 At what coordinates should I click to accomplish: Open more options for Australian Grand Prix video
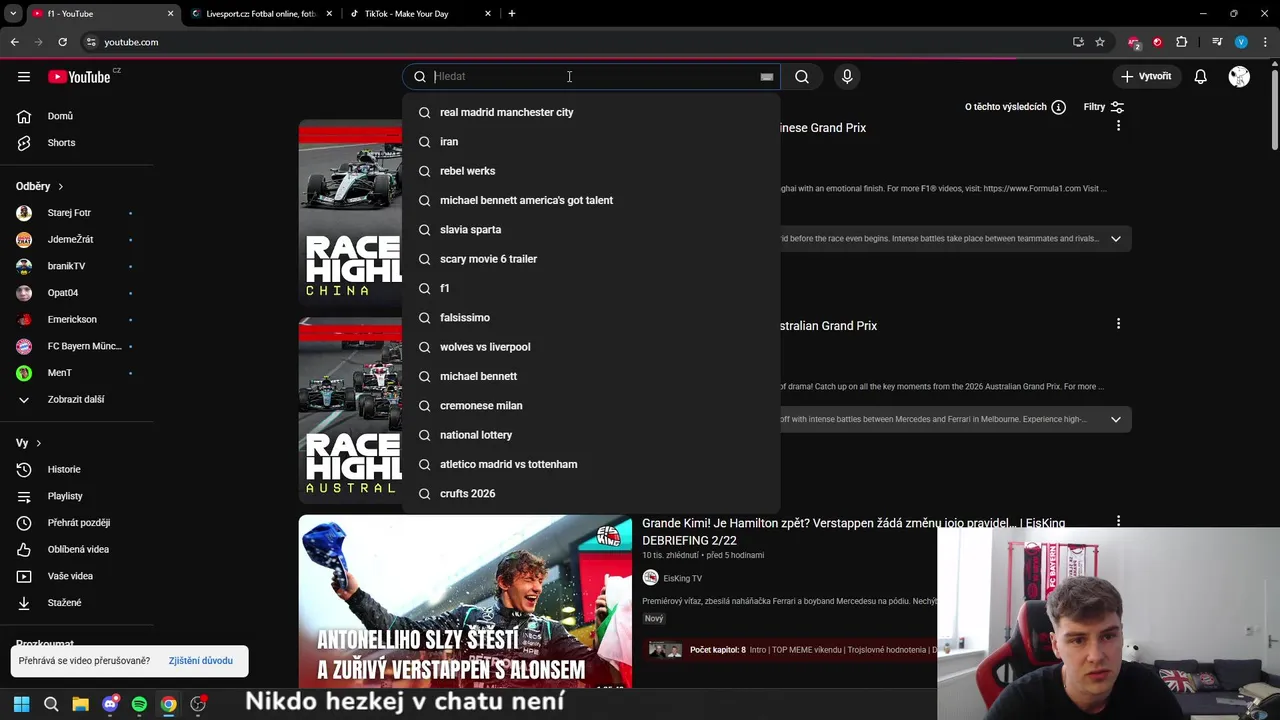[1118, 324]
